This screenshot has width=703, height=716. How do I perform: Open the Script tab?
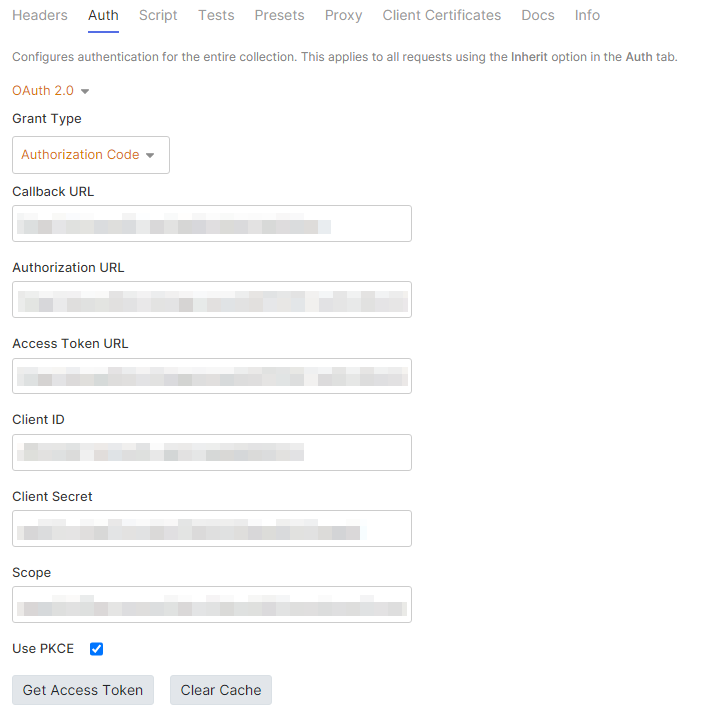point(158,15)
